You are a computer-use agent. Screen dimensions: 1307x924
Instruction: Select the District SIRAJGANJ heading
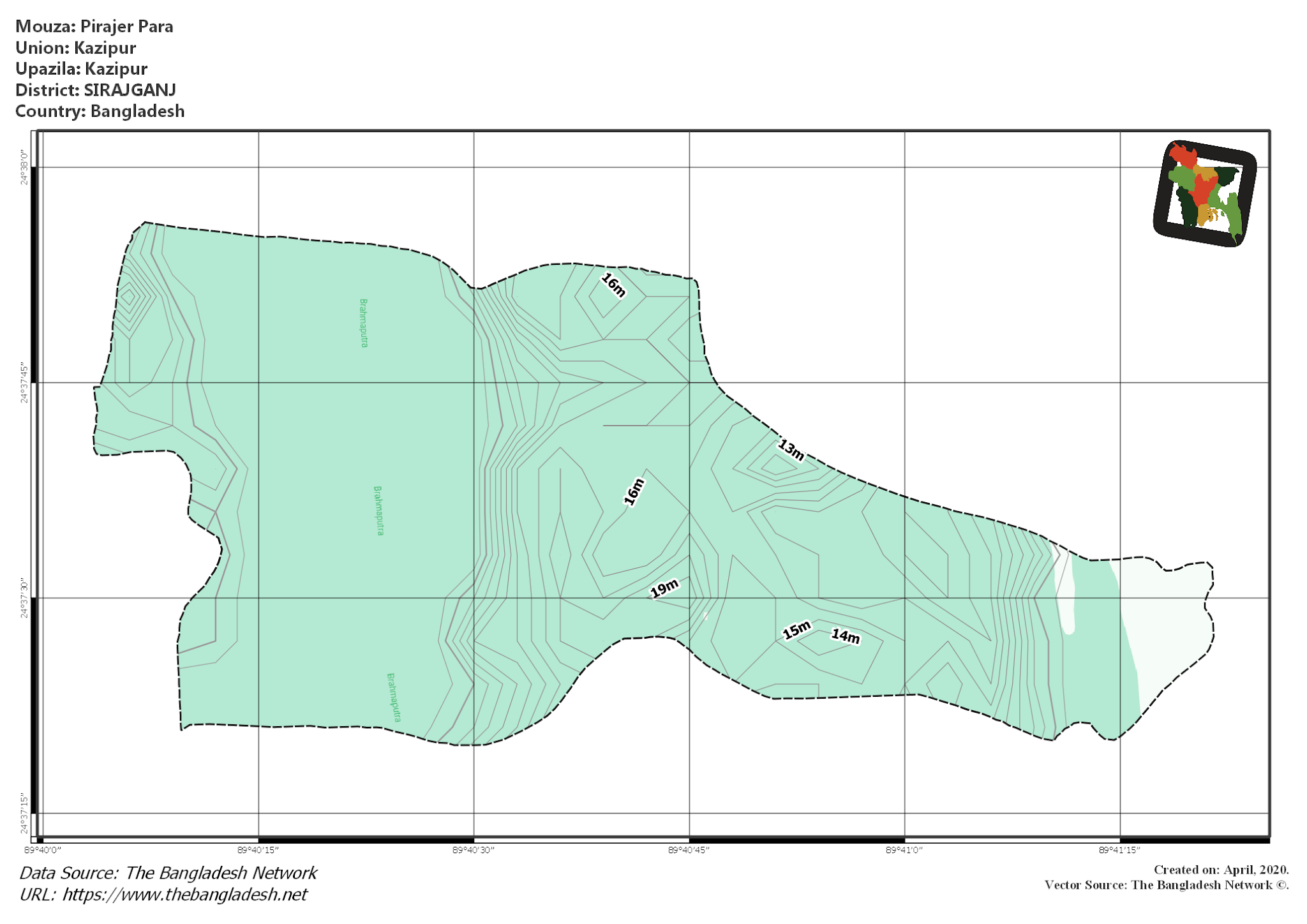click(x=97, y=91)
